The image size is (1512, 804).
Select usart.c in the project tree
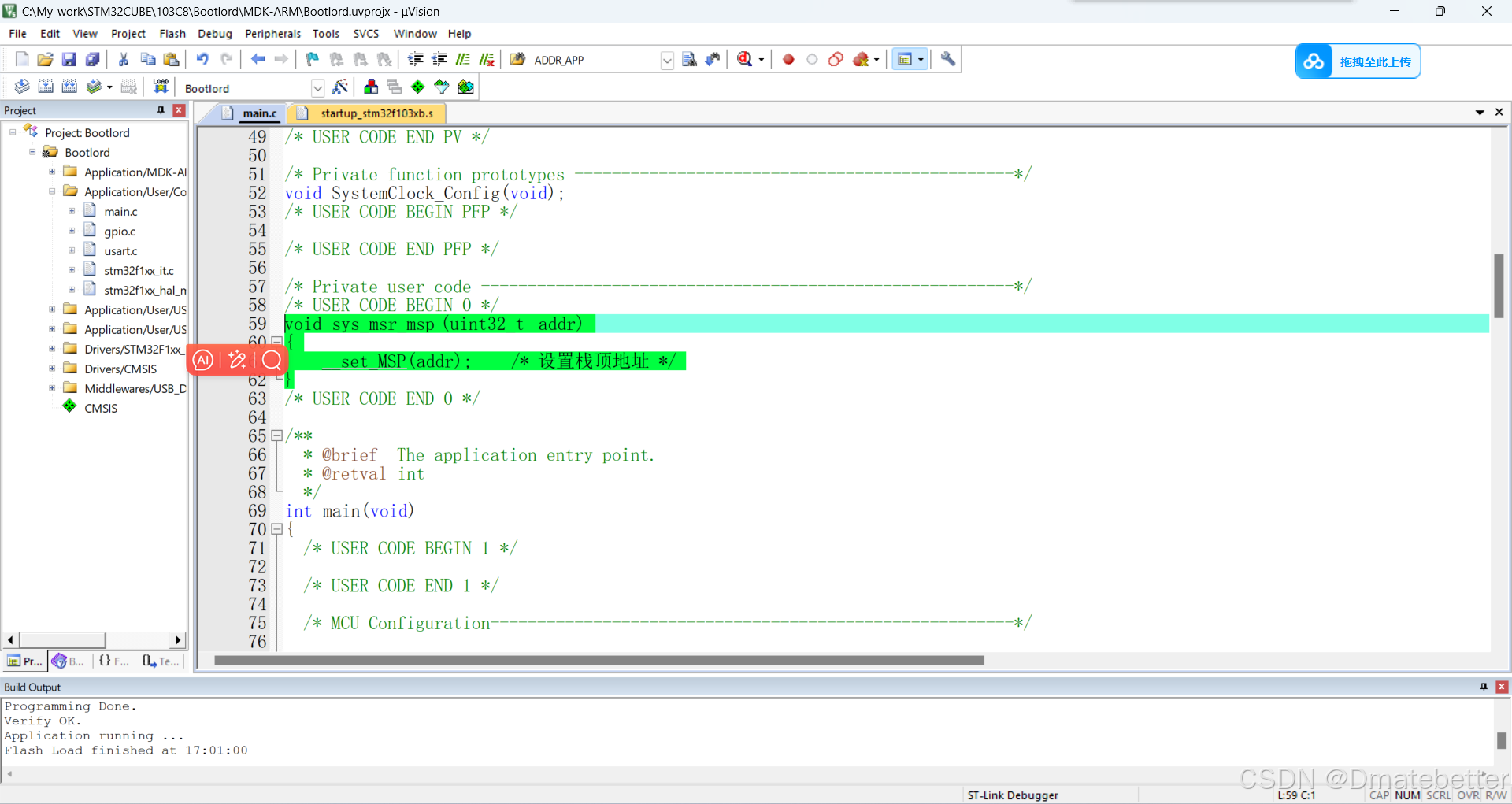123,250
